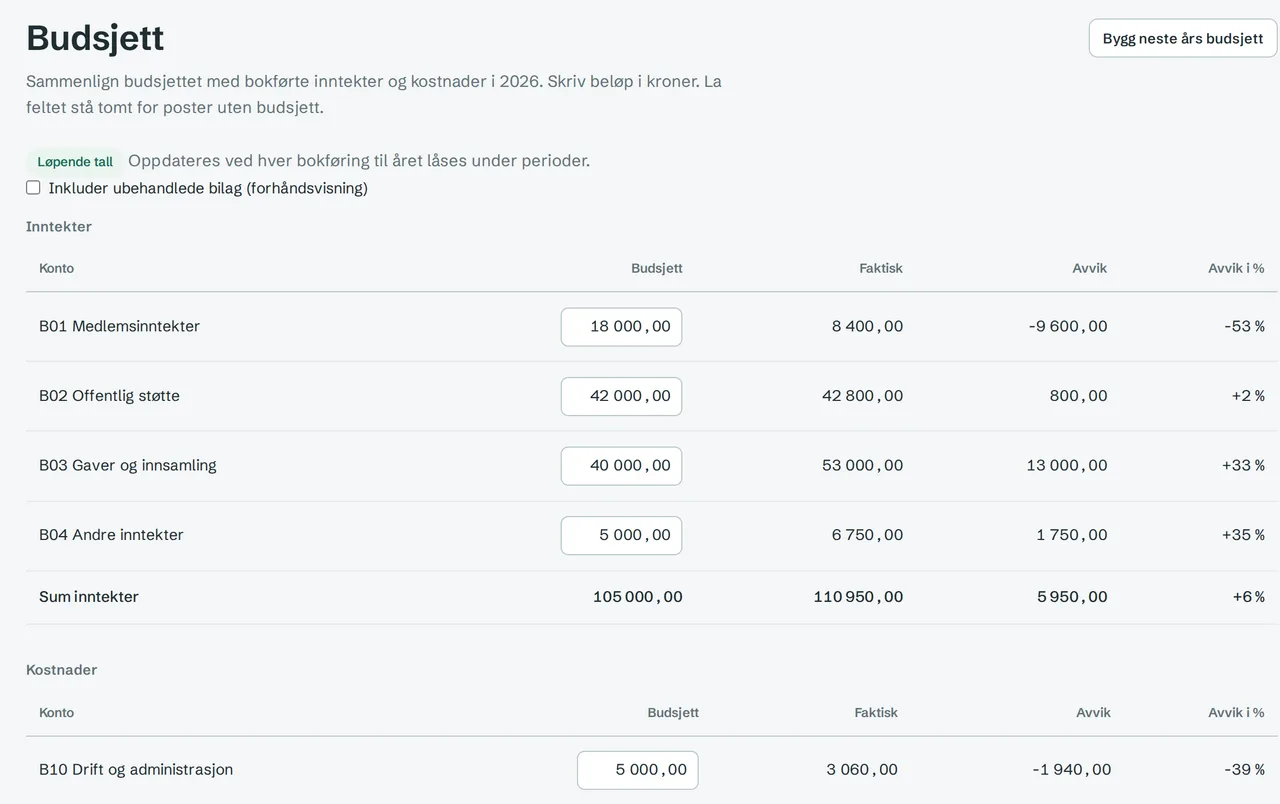Enable Inkluder ubehandlede bilag checkbox

pos(33,188)
